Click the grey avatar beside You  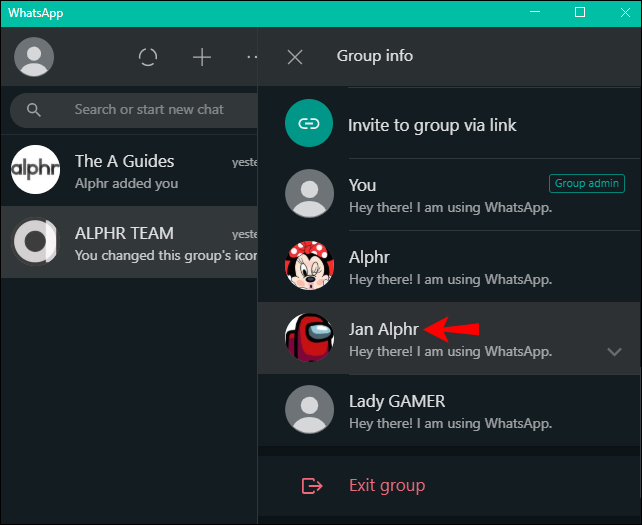[x=310, y=193]
